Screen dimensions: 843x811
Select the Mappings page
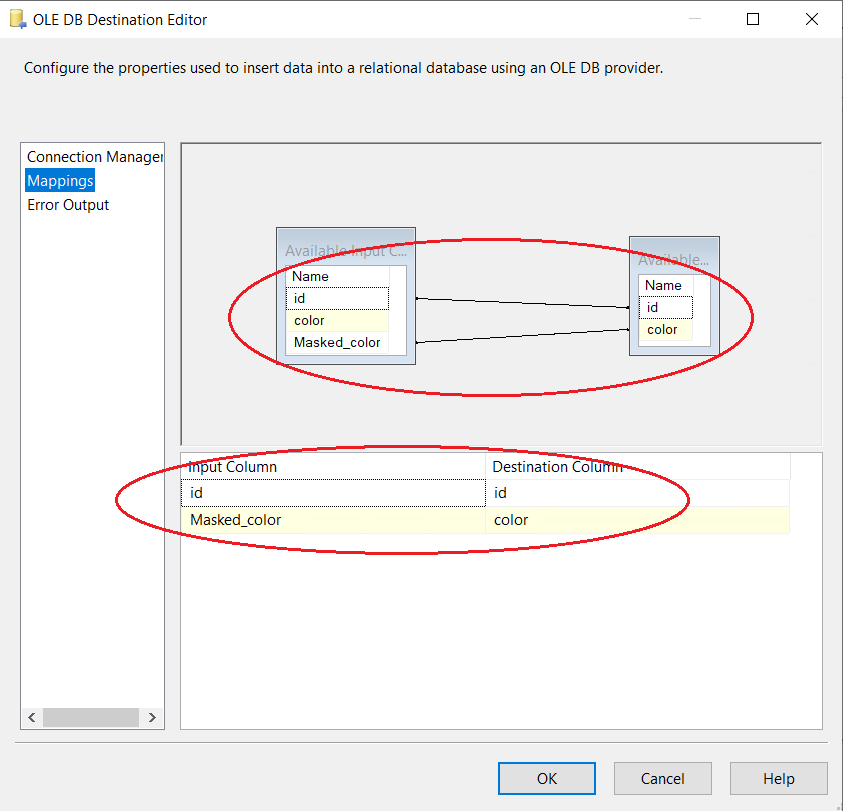coord(60,181)
